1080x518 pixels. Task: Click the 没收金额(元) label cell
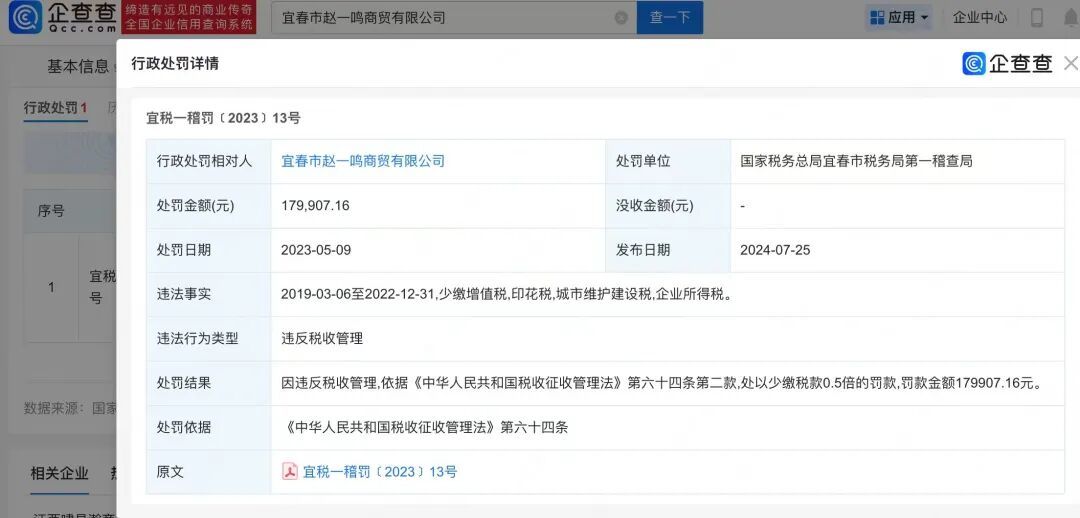click(x=667, y=205)
